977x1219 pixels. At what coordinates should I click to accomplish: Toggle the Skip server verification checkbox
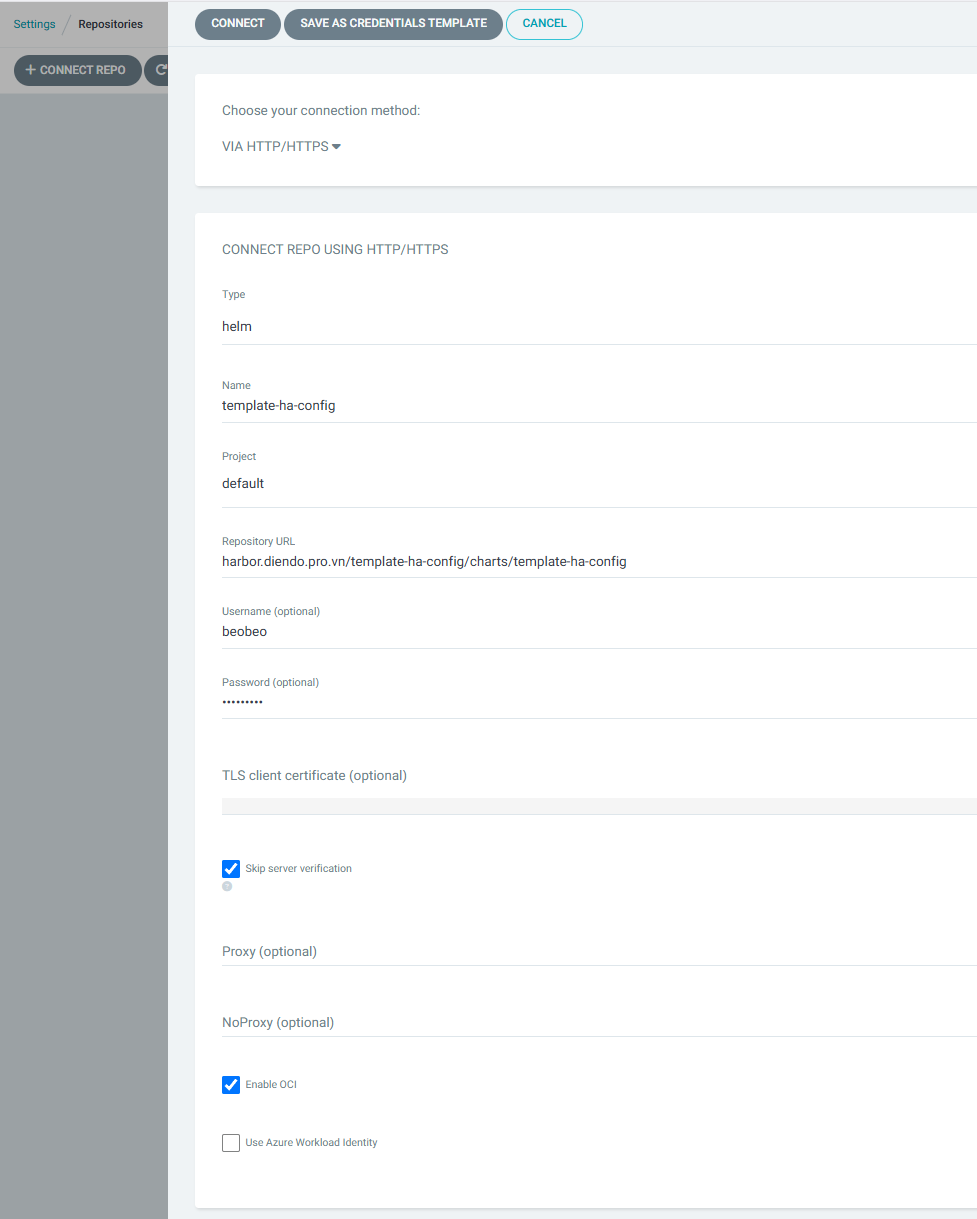231,868
